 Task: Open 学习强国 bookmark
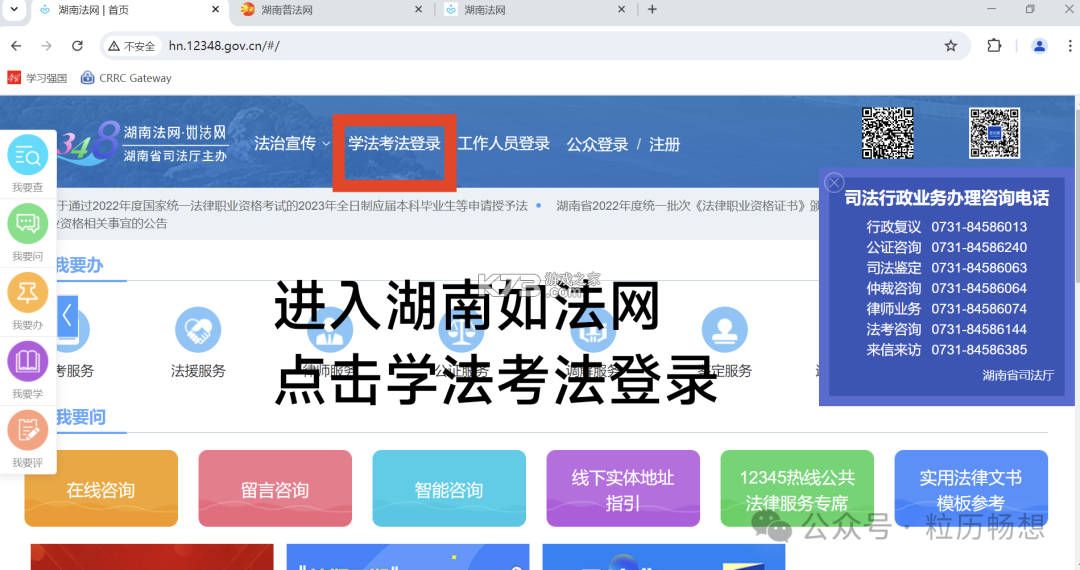click(37, 78)
